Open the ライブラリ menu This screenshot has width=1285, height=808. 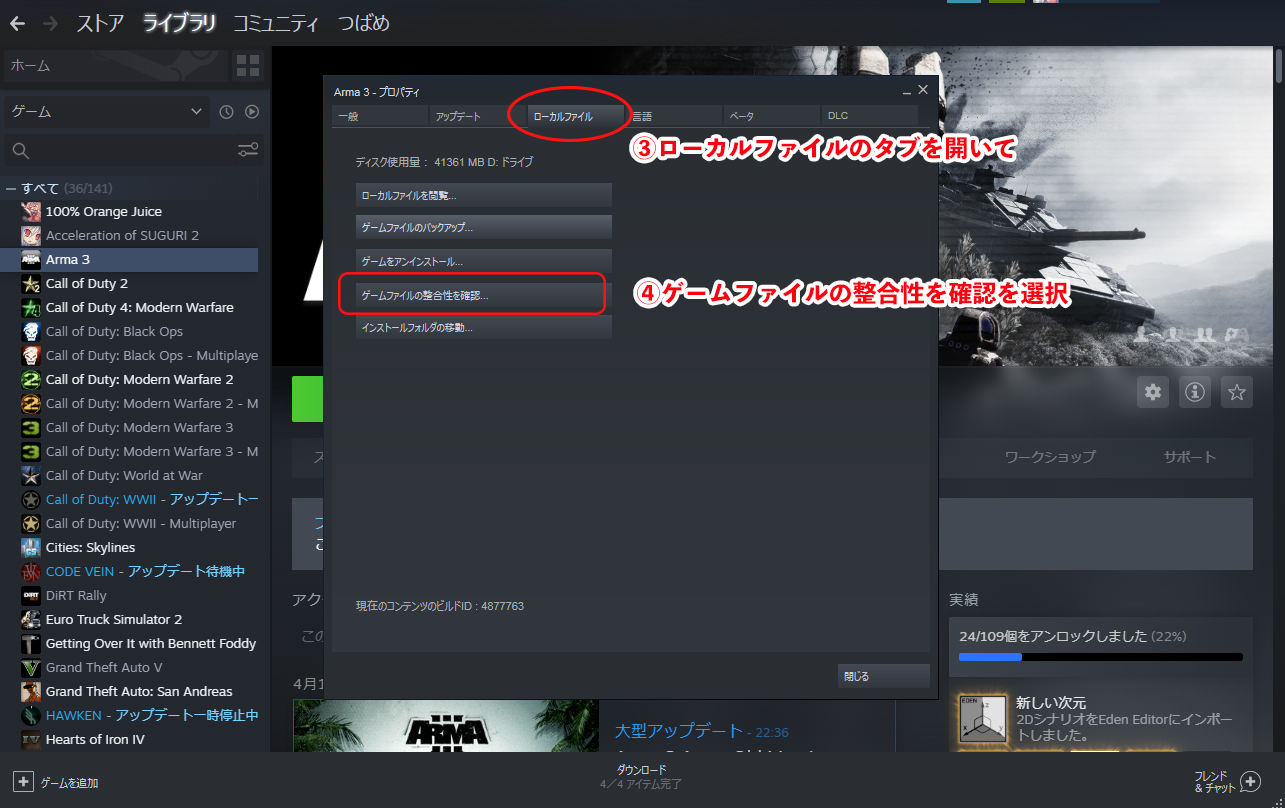(179, 23)
